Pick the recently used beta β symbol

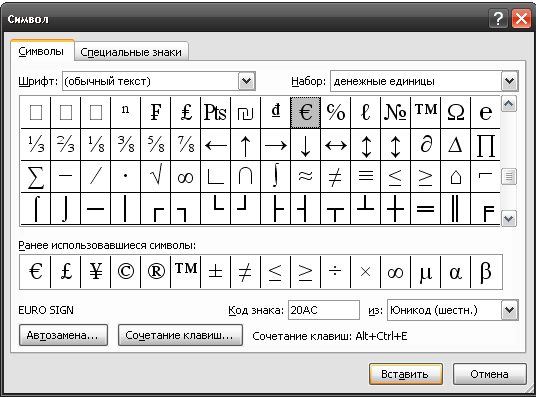pos(486,272)
